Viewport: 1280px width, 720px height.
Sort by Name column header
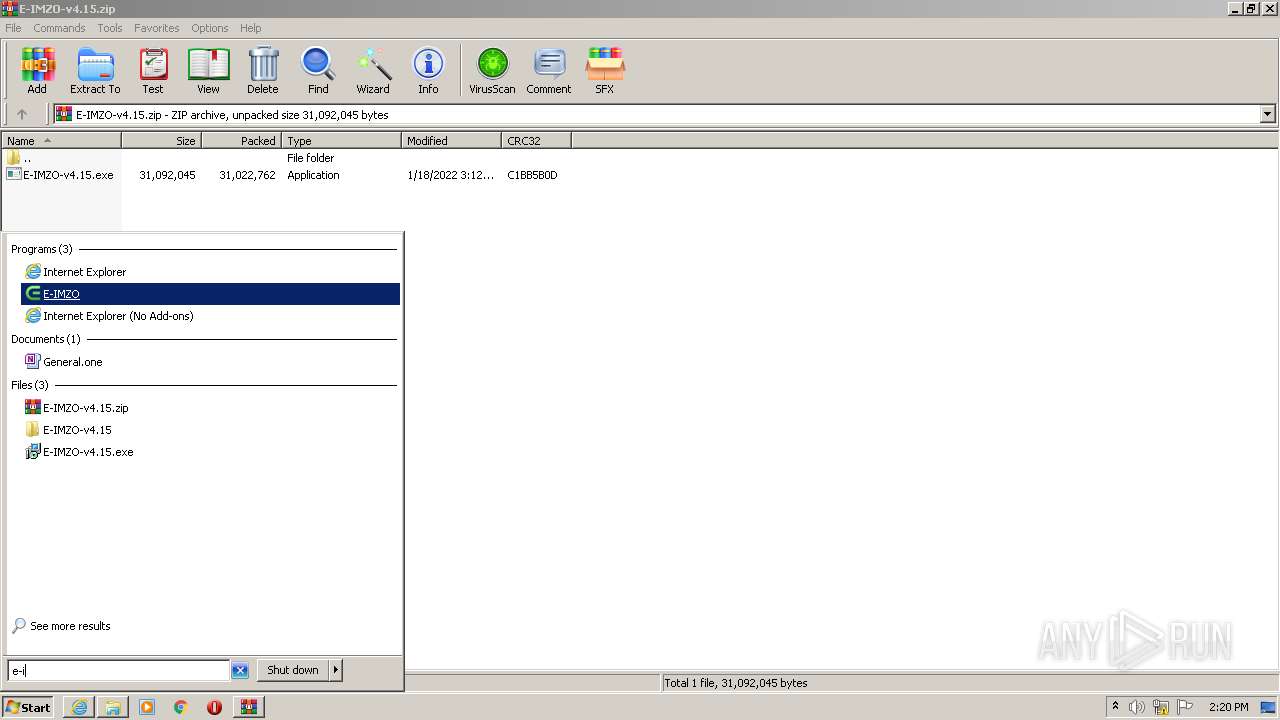[61, 141]
